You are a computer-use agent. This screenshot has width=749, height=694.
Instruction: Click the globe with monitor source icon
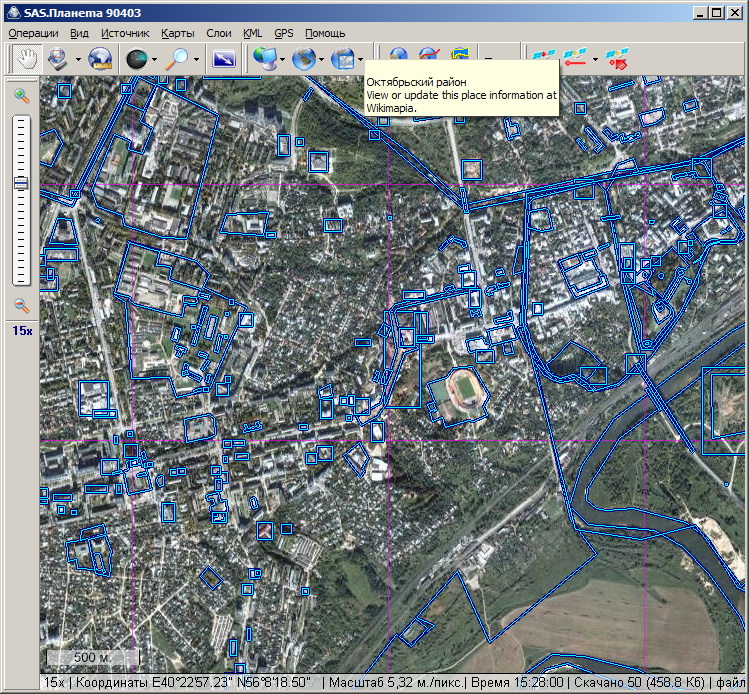pos(265,59)
